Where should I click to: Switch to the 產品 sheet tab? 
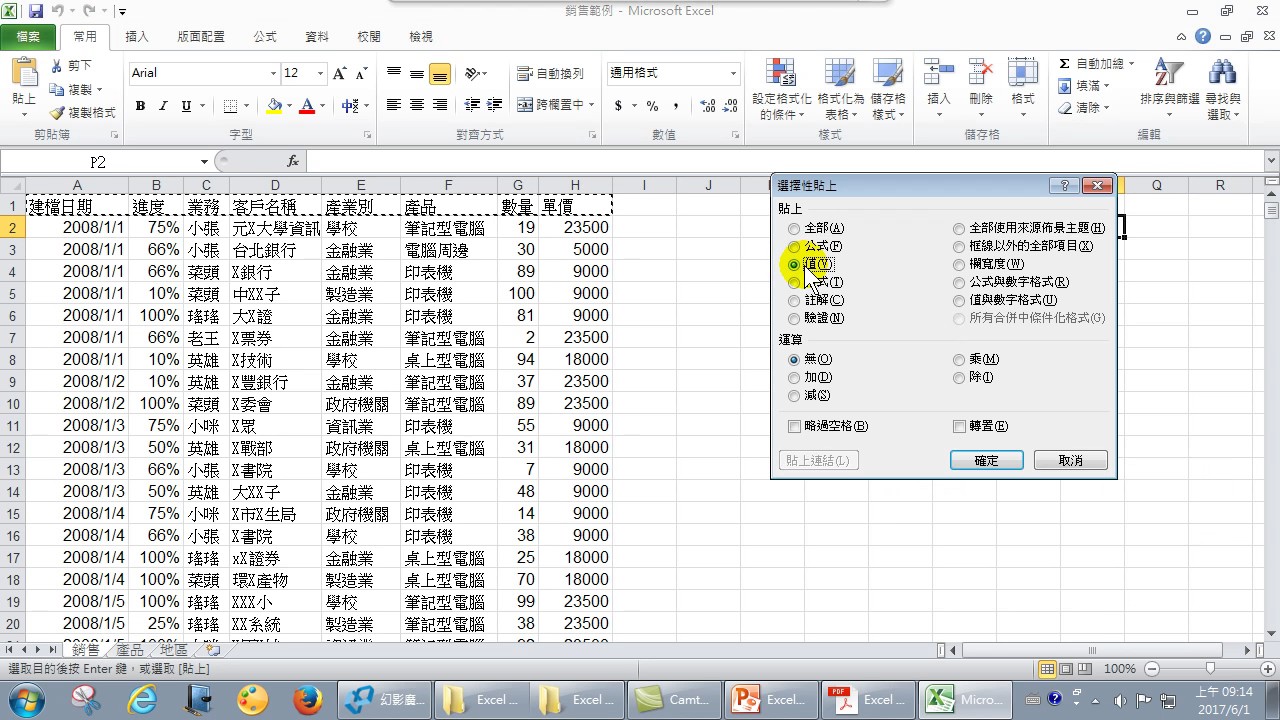pyautogui.click(x=130, y=650)
